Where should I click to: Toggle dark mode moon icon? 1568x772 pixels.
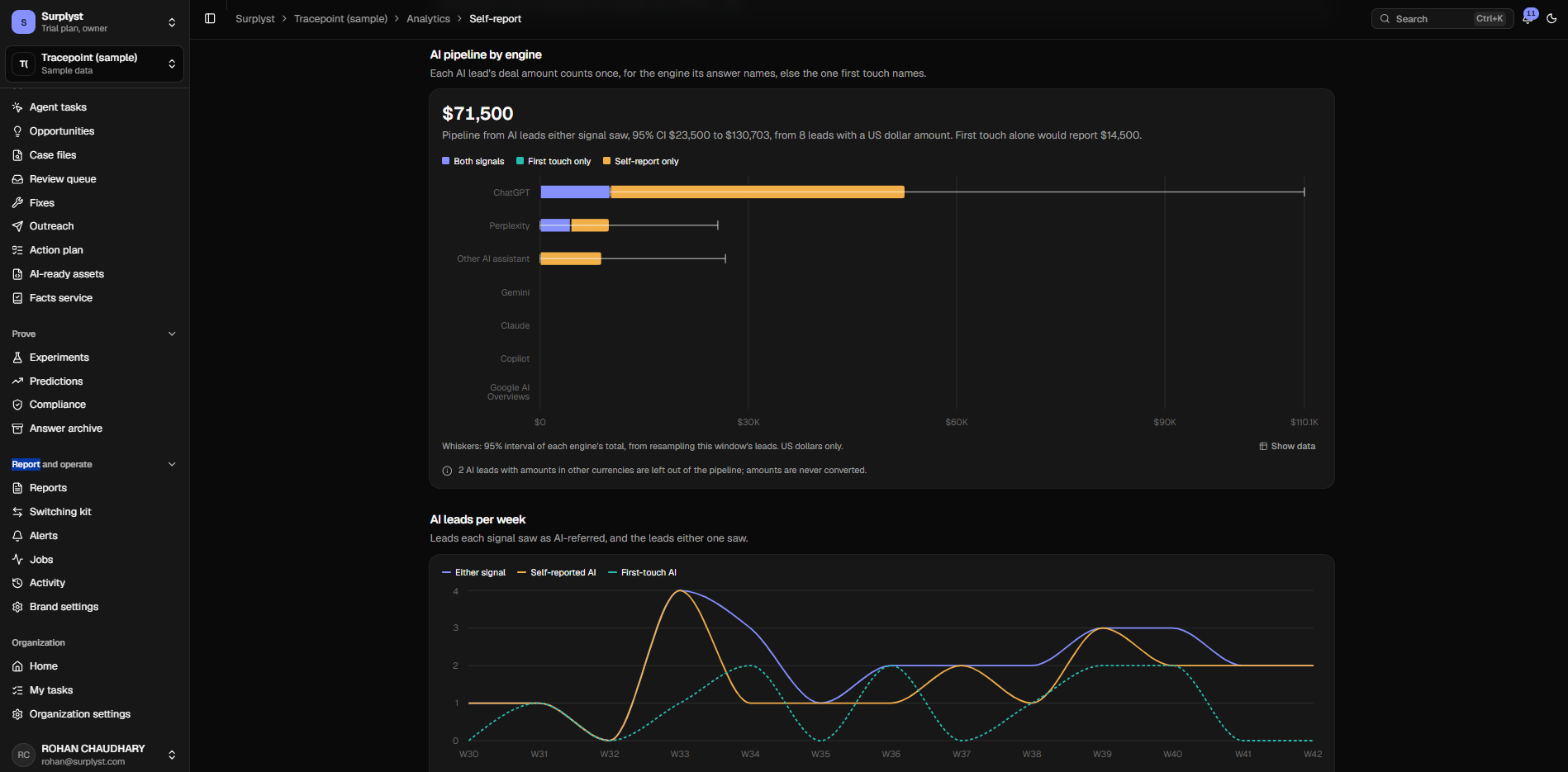(x=1551, y=19)
